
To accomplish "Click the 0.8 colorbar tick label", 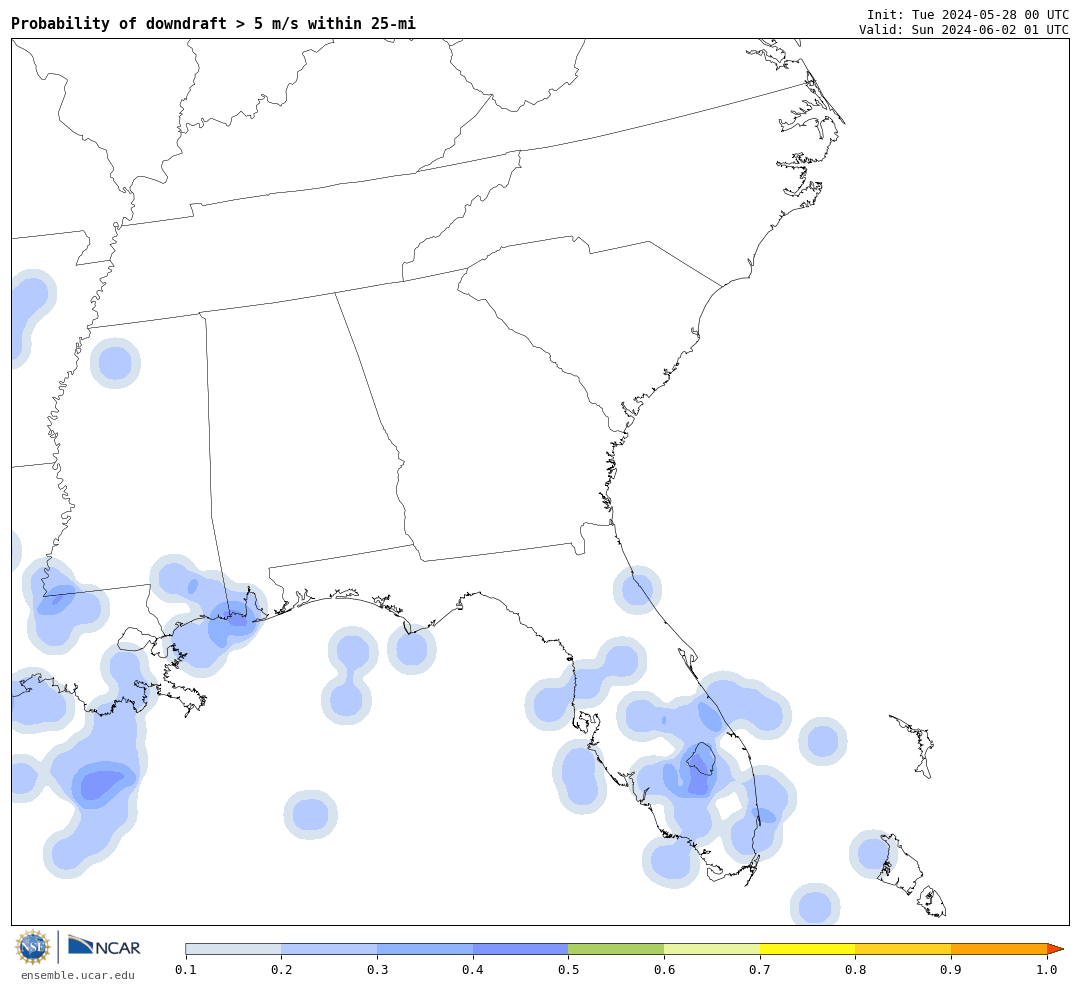I will click(x=855, y=969).
